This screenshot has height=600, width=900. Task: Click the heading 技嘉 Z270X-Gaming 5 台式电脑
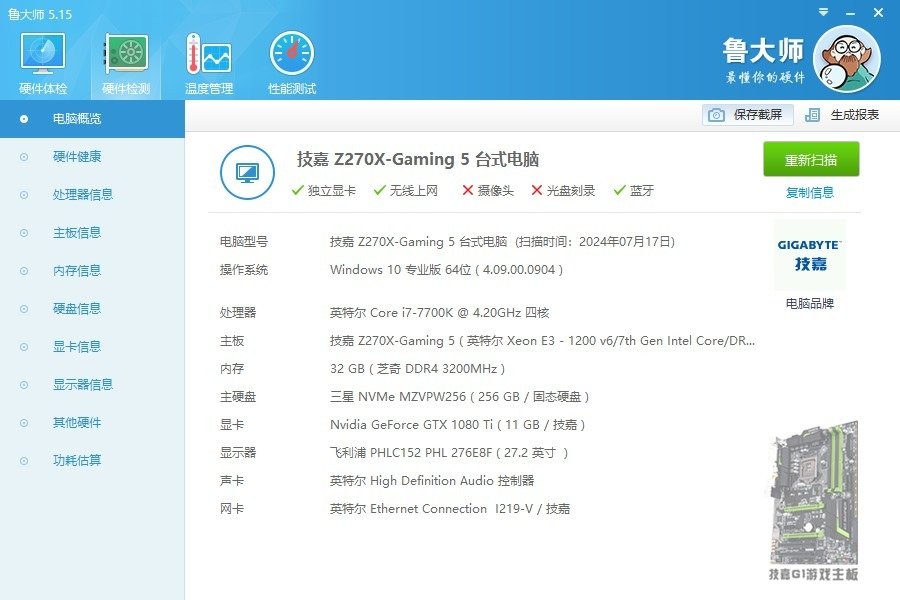point(418,159)
